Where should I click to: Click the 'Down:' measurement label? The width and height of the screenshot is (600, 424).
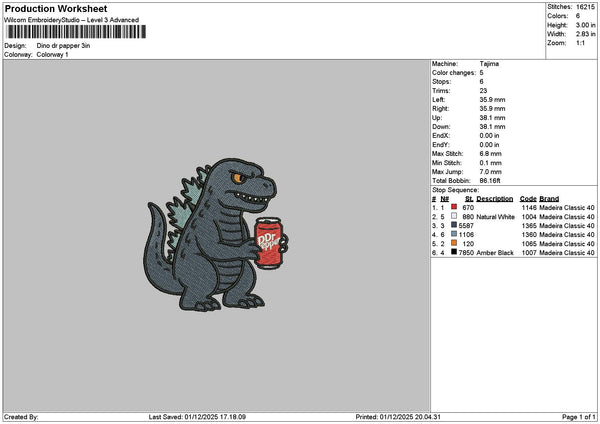tap(441, 127)
